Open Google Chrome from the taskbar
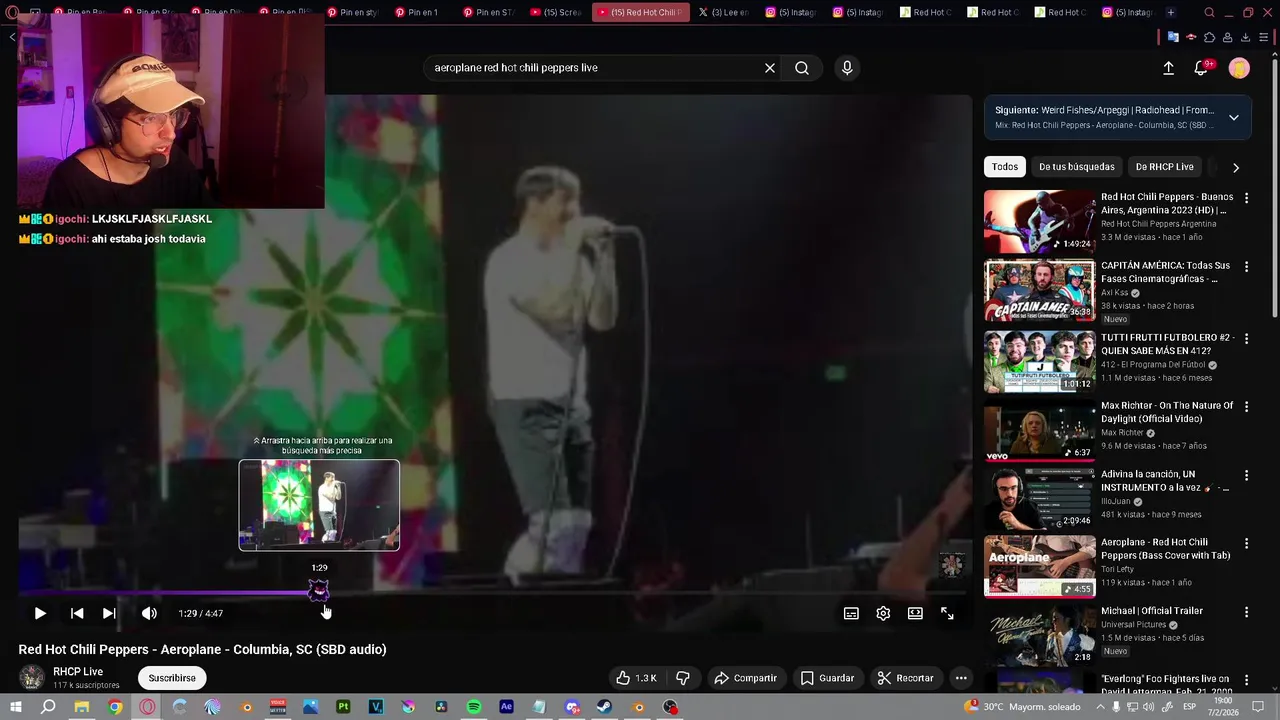Image resolution: width=1280 pixels, height=720 pixels. (115, 707)
